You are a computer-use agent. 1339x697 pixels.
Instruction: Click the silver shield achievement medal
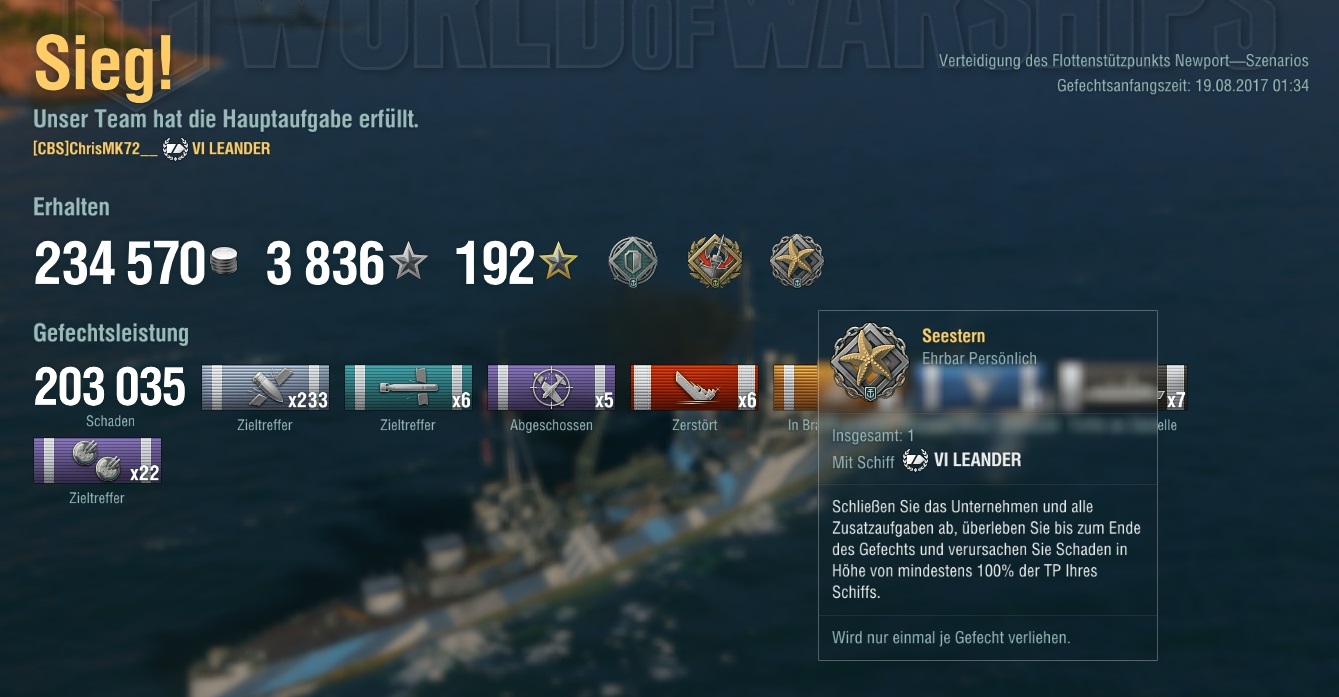pyautogui.click(x=633, y=262)
